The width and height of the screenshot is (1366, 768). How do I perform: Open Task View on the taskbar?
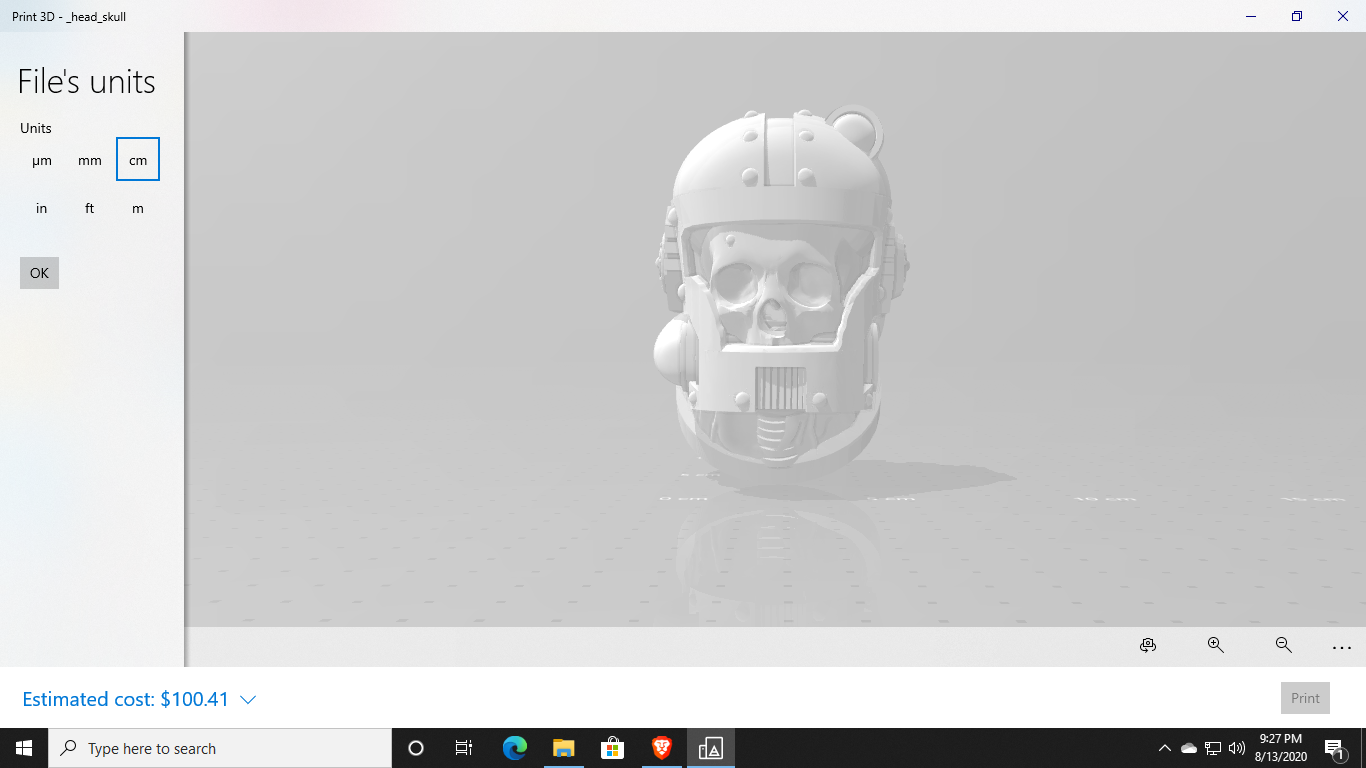[x=464, y=748]
